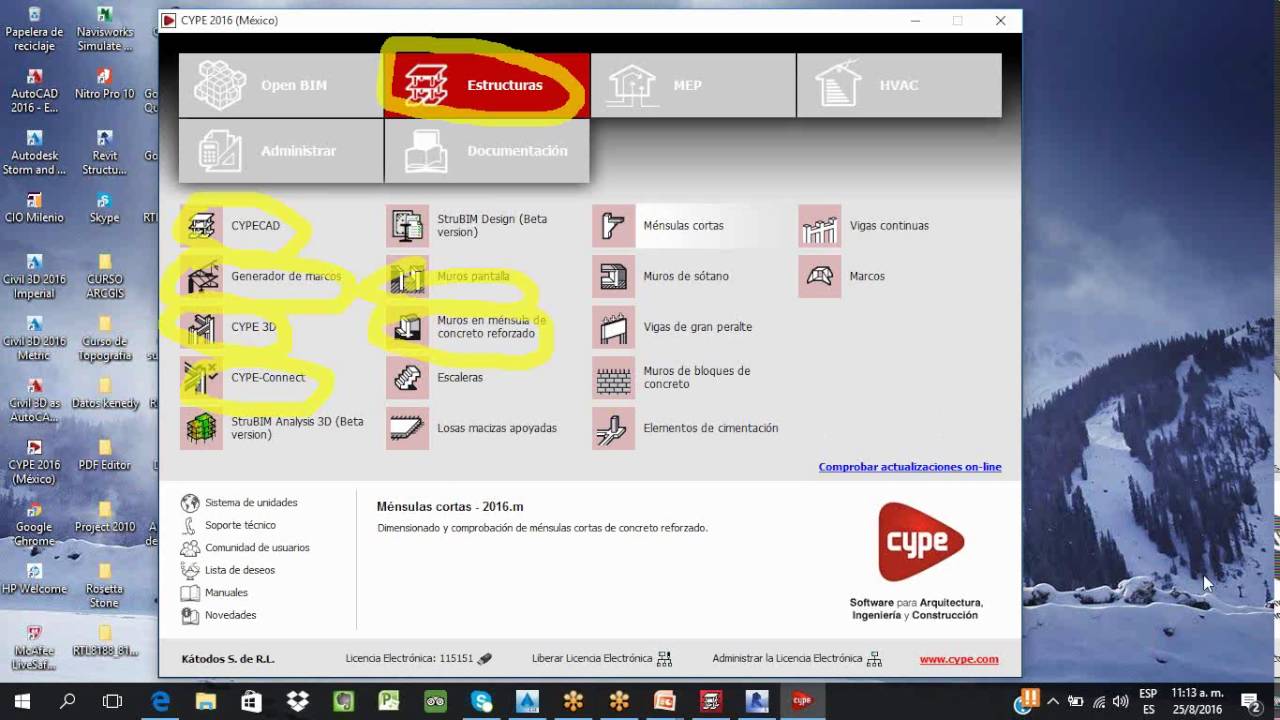Select the Administrar tab

click(x=281, y=151)
